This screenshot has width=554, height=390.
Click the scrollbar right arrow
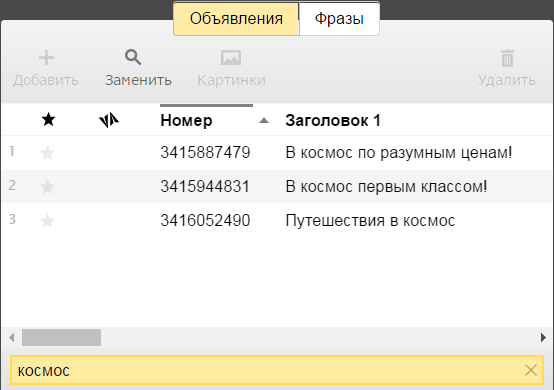pyautogui.click(x=543, y=337)
